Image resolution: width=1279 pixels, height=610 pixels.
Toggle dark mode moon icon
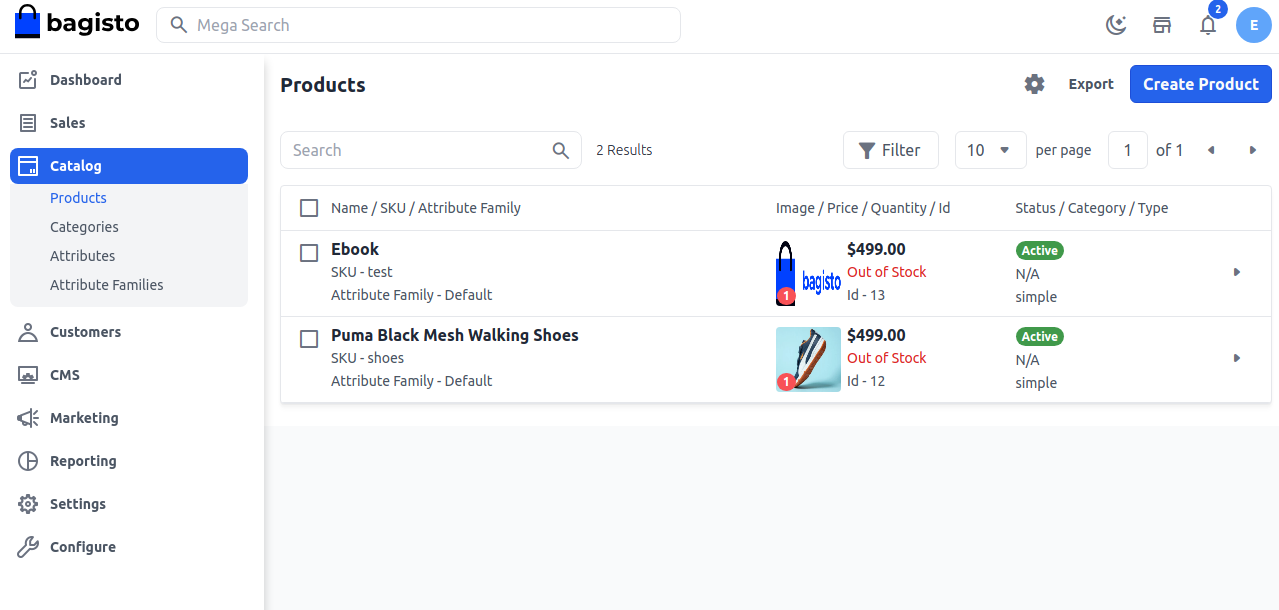1116,25
